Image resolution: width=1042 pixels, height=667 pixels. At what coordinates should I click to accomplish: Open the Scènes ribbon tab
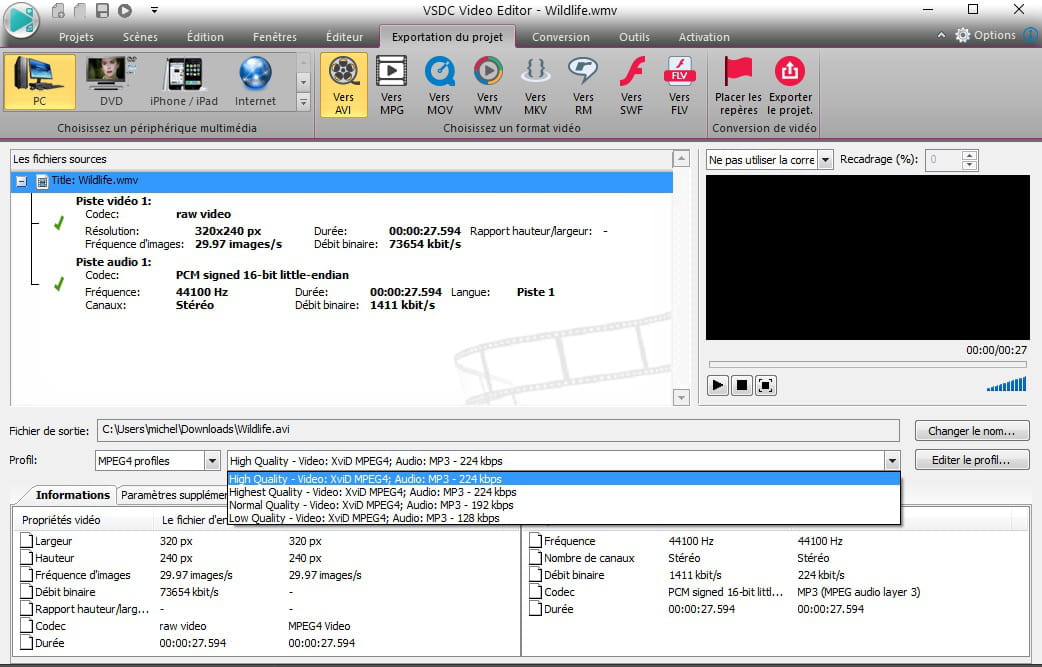click(140, 37)
